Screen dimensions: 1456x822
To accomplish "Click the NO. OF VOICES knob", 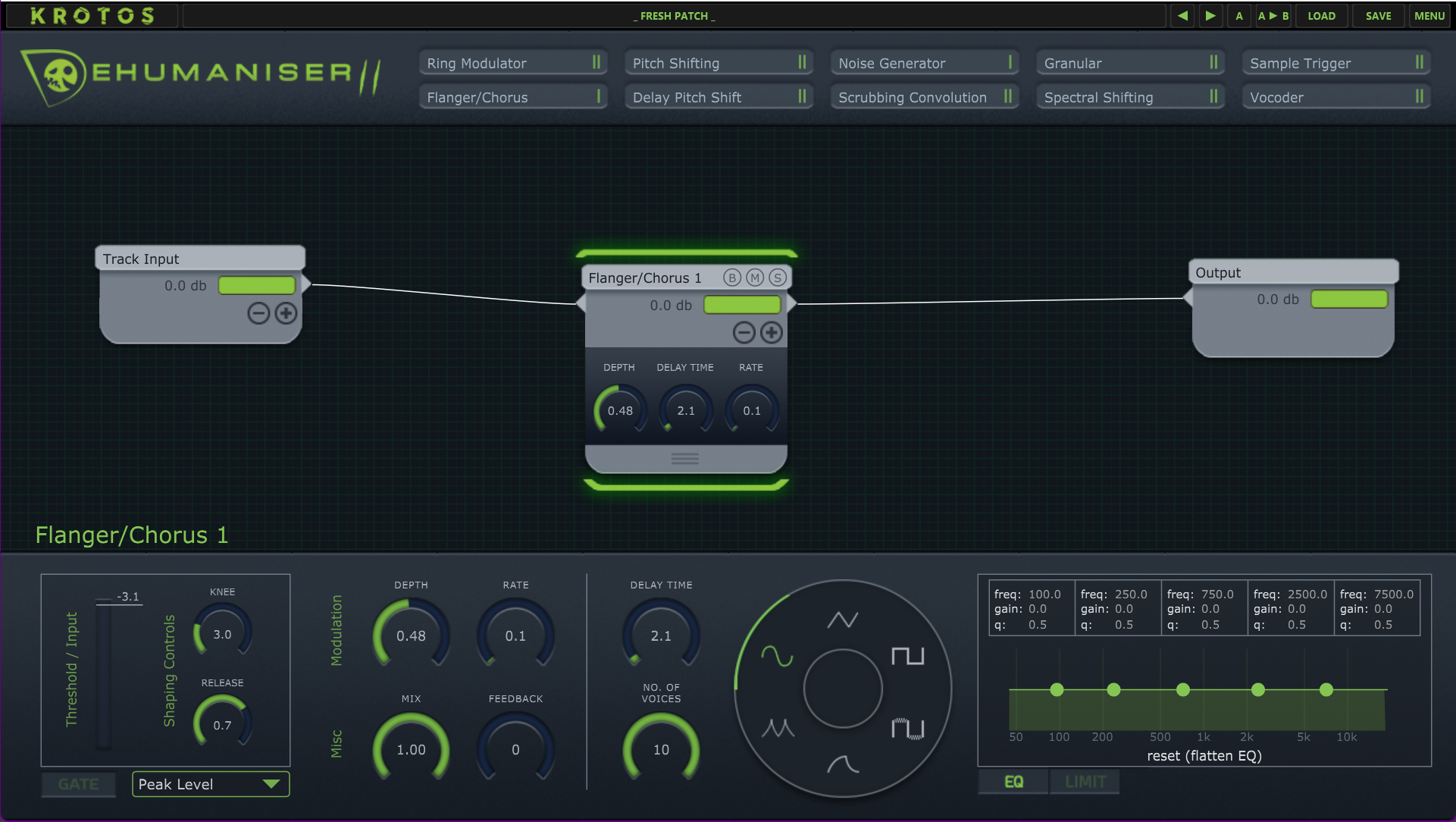I will coord(661,749).
